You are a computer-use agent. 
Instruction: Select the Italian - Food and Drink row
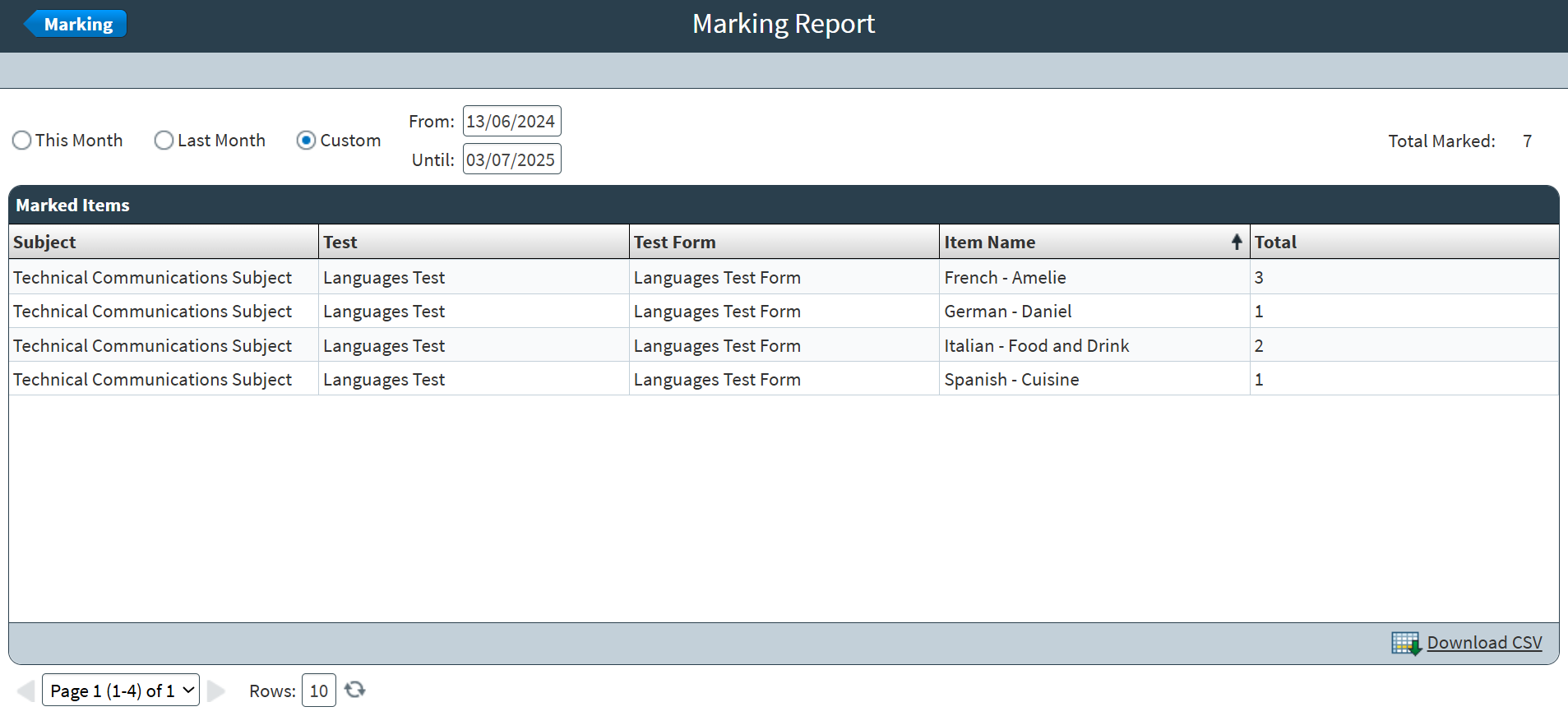click(1036, 346)
